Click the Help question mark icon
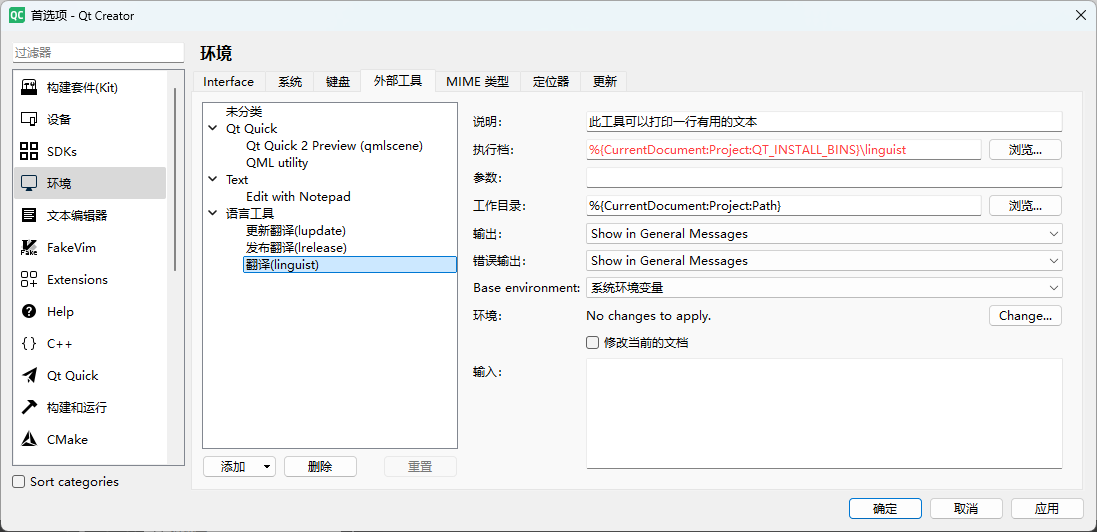This screenshot has width=1097, height=532. click(x=29, y=312)
